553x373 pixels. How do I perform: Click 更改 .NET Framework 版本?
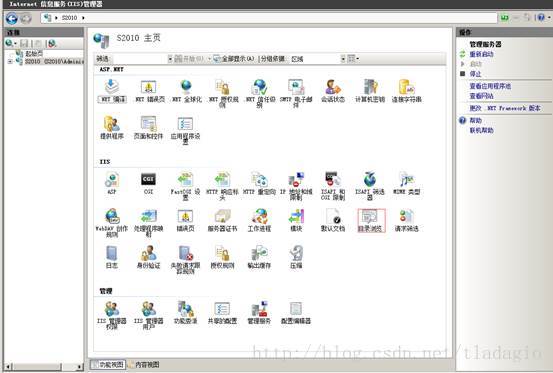pyautogui.click(x=505, y=108)
